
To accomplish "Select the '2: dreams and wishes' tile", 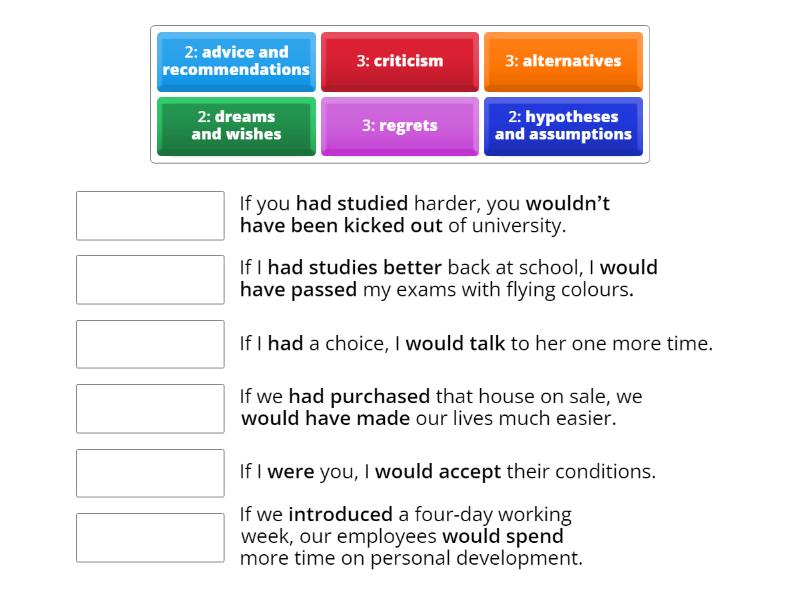I will point(236,126).
